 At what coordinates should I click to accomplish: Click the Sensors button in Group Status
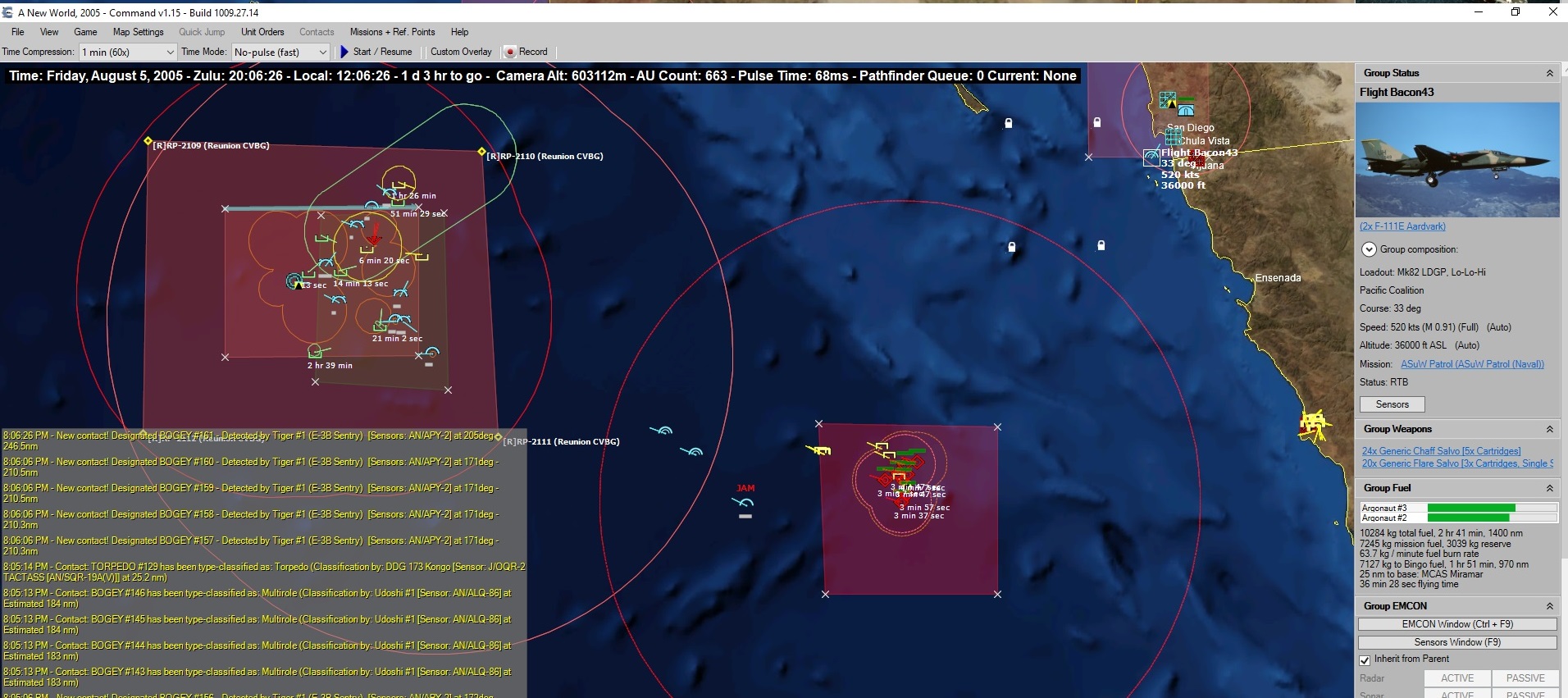(1392, 404)
